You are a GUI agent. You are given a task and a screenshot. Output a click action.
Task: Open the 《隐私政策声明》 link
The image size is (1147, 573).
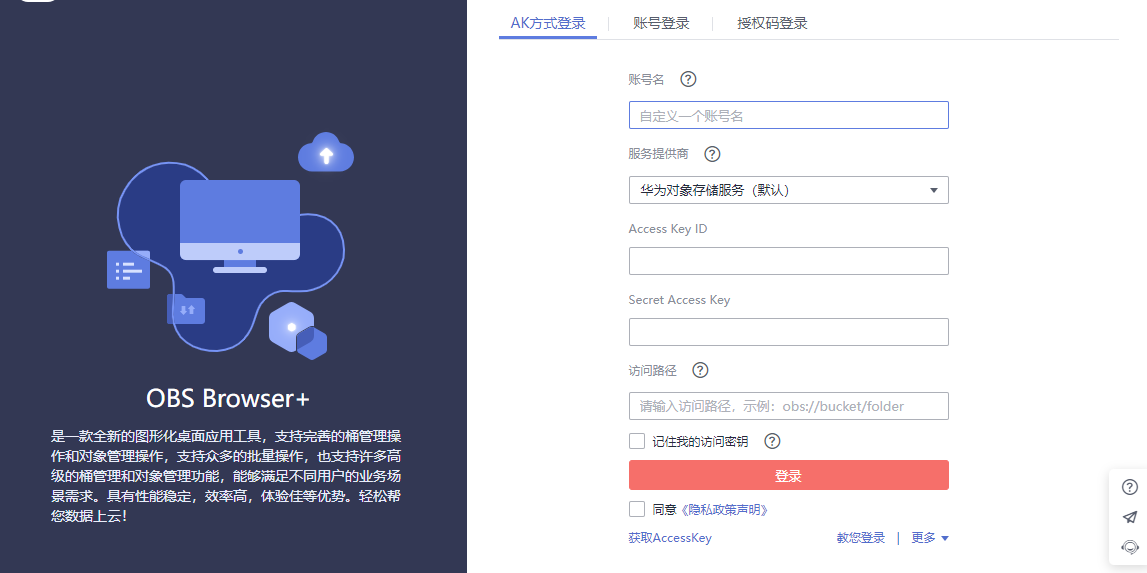[x=724, y=510]
